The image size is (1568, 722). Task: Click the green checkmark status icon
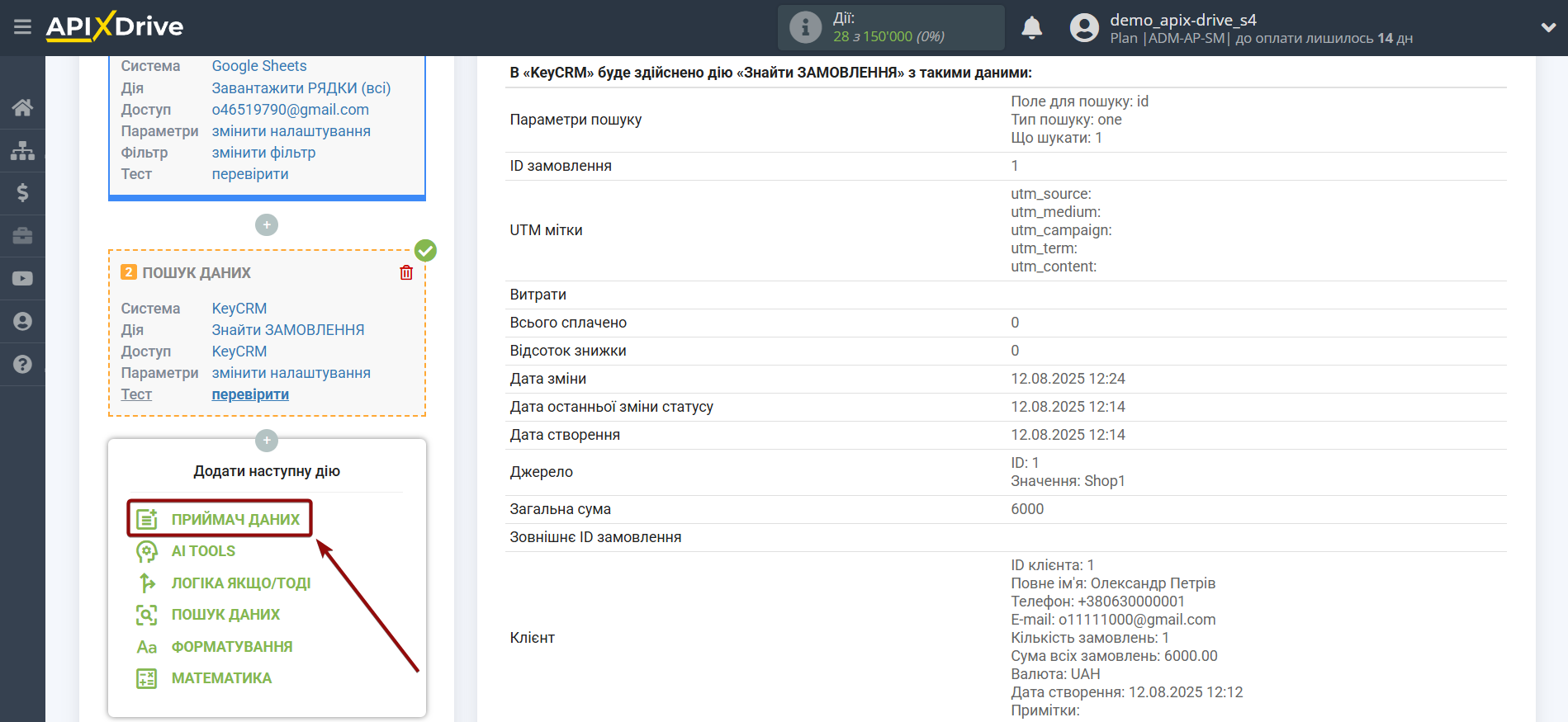[x=425, y=250]
